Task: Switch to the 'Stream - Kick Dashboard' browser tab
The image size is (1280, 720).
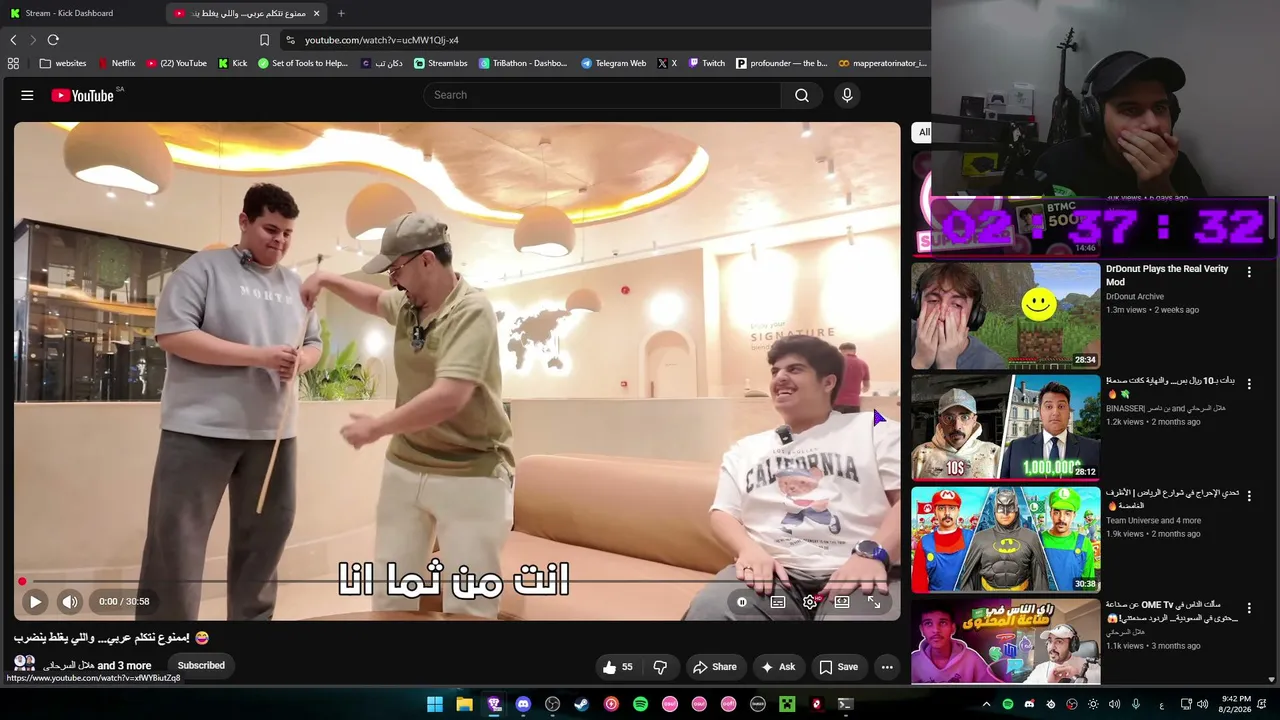Action: [80, 13]
